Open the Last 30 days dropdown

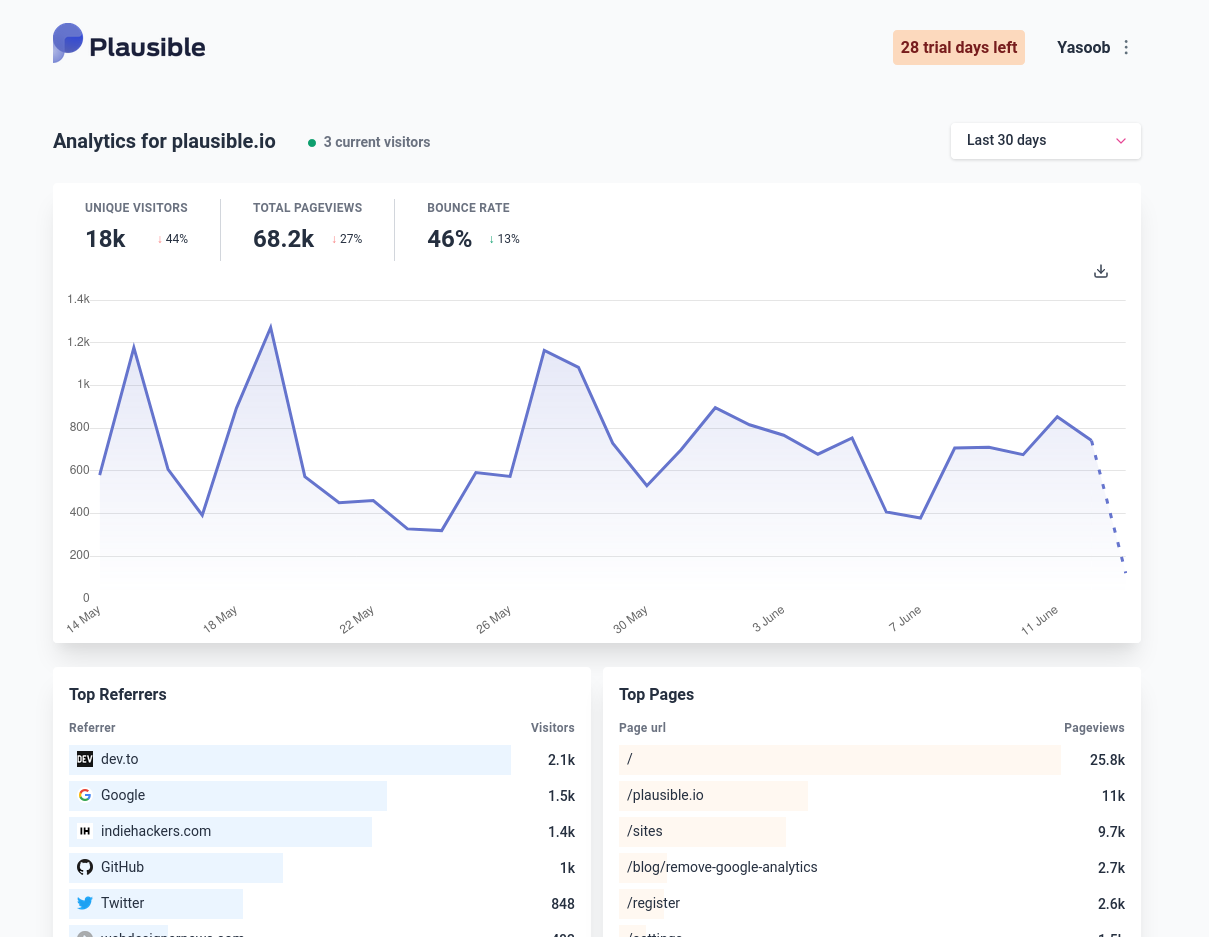(1045, 141)
